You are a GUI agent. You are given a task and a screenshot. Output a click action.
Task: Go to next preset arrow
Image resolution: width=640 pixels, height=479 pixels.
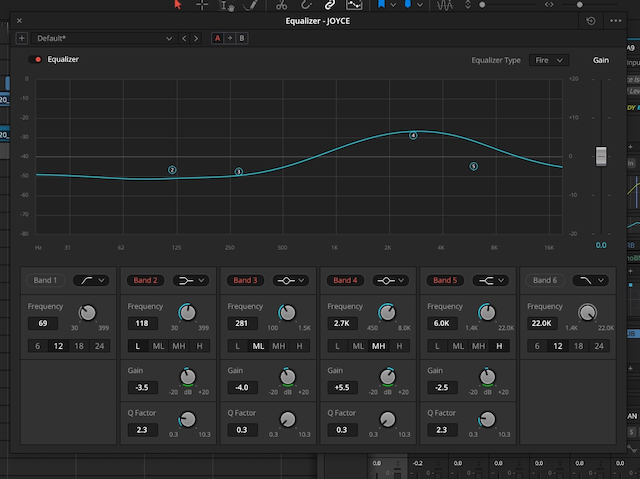click(196, 38)
